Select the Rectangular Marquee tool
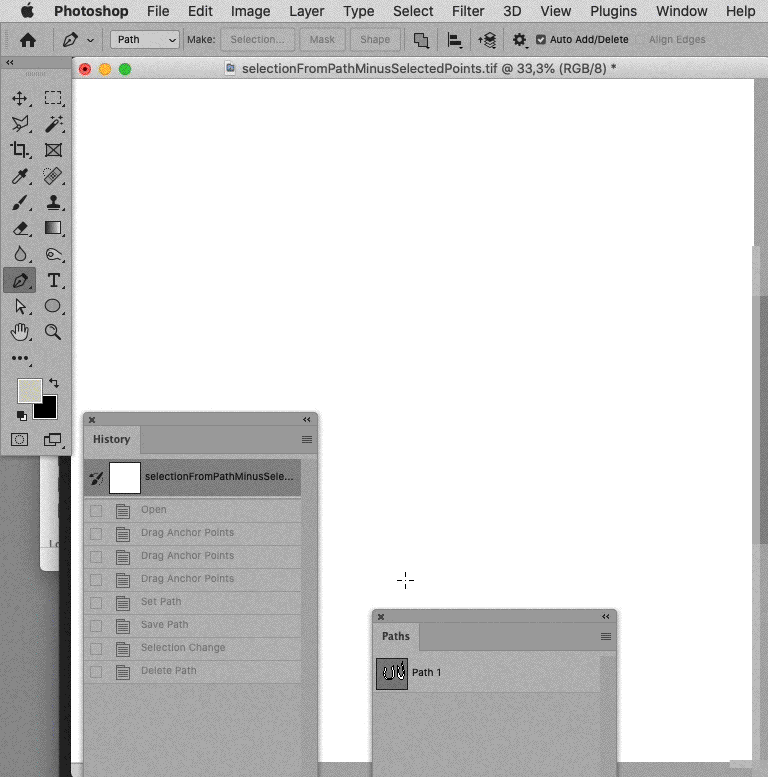Screen dimensions: 768x777 [53, 98]
